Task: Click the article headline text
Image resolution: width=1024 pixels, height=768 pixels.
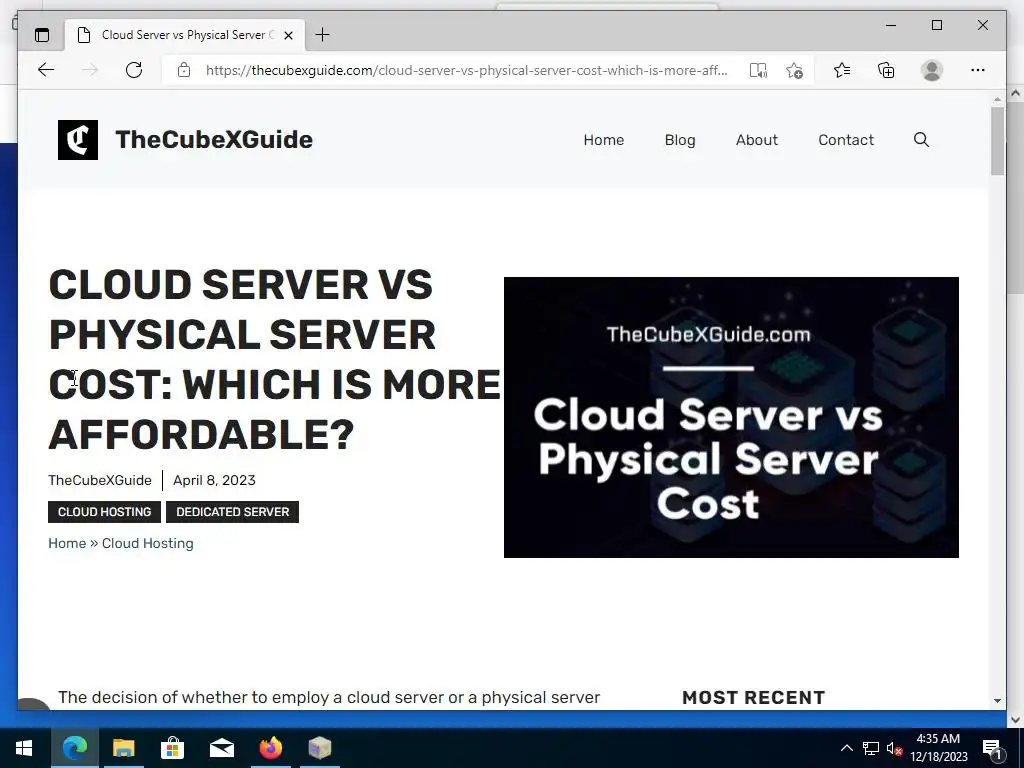Action: pyautogui.click(x=274, y=359)
